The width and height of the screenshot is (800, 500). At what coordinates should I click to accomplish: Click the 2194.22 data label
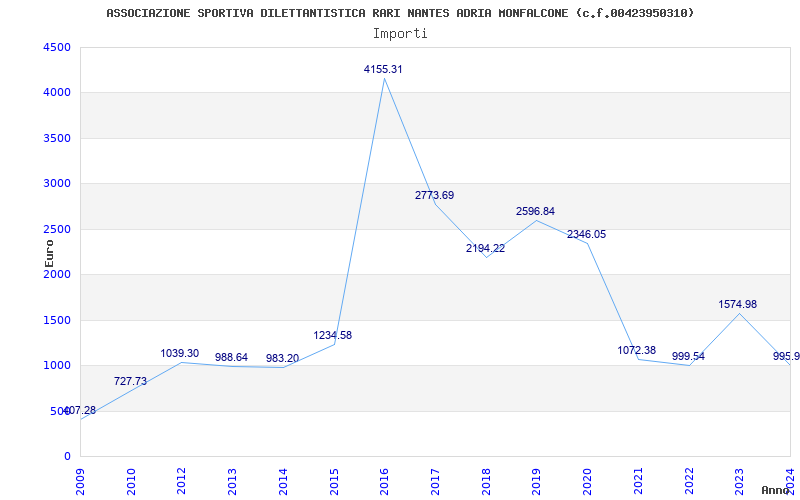click(485, 248)
